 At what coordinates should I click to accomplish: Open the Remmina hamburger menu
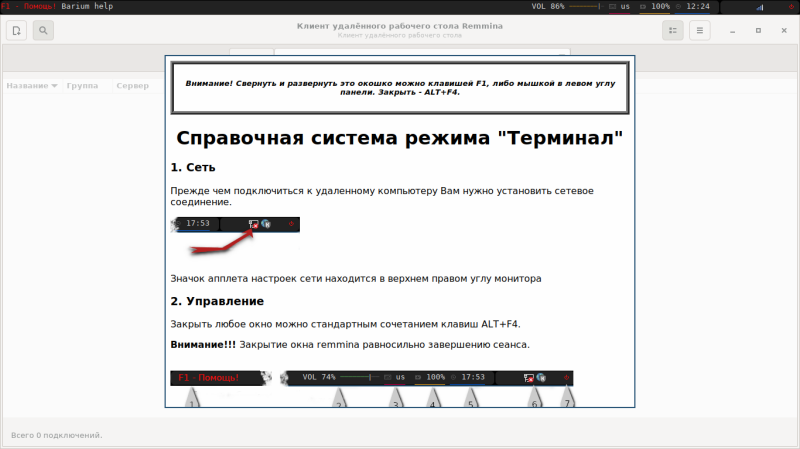(x=699, y=31)
